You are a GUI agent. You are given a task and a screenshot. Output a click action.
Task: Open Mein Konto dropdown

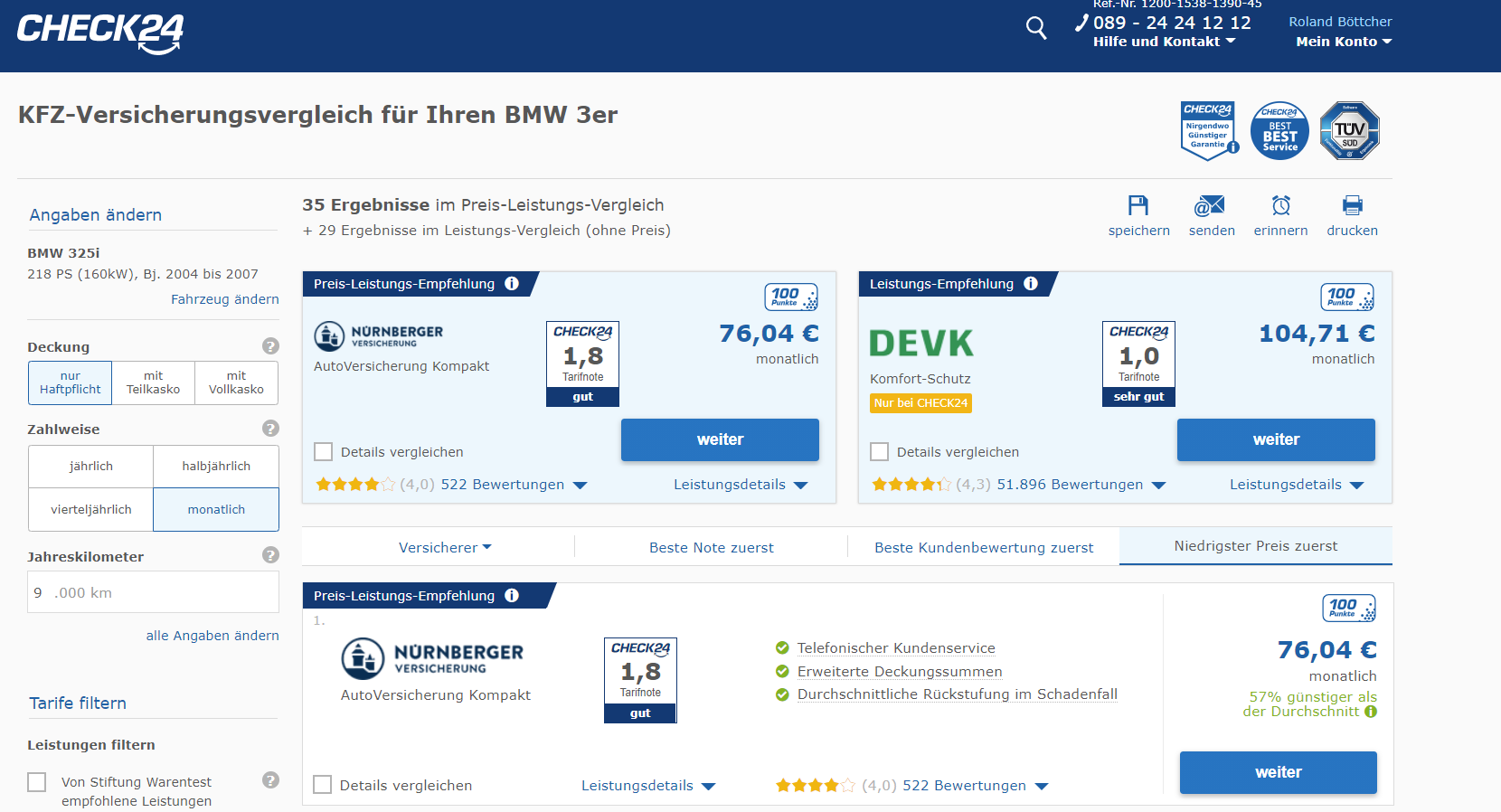pos(1344,42)
